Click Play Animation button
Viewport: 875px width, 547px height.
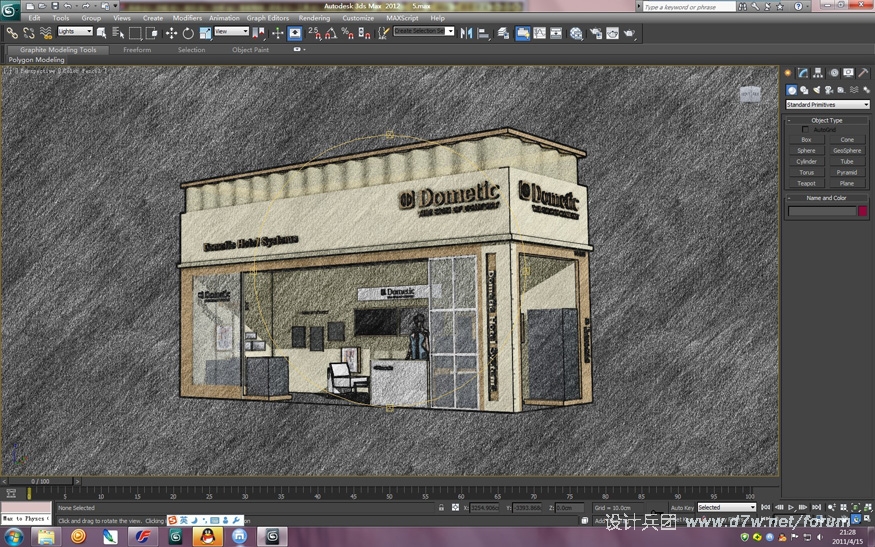pyautogui.click(x=791, y=507)
